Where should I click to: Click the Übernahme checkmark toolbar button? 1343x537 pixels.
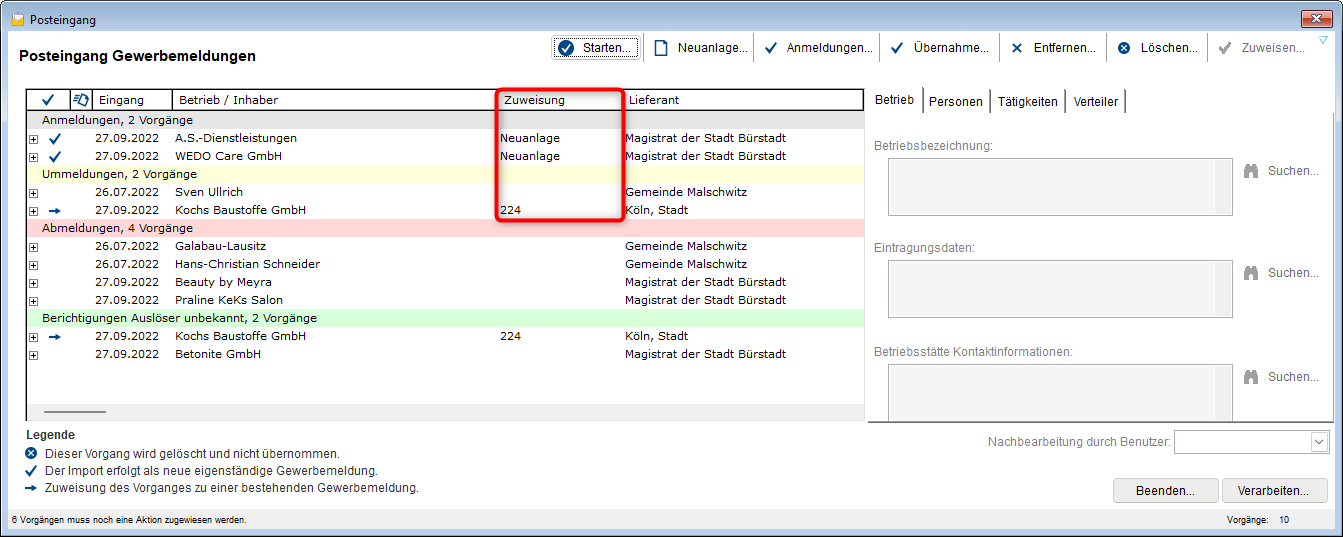coord(897,48)
